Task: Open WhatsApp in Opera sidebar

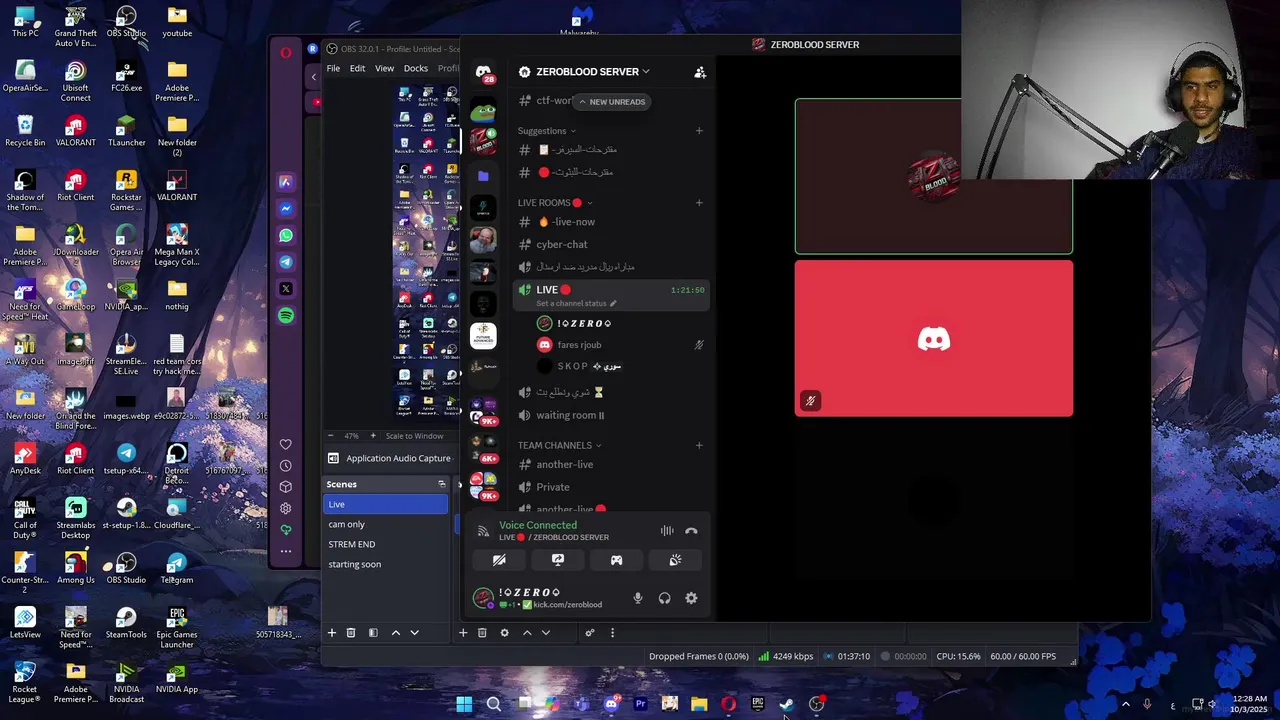Action: tap(286, 235)
